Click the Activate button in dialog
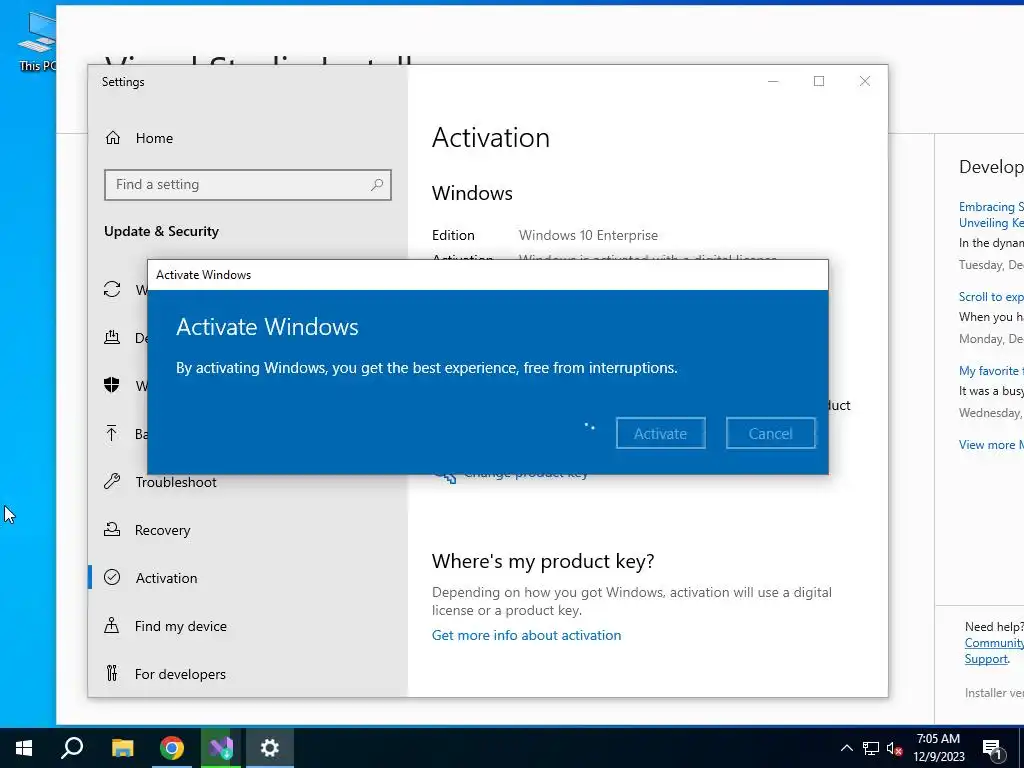Image resolution: width=1024 pixels, height=768 pixels. tap(660, 433)
